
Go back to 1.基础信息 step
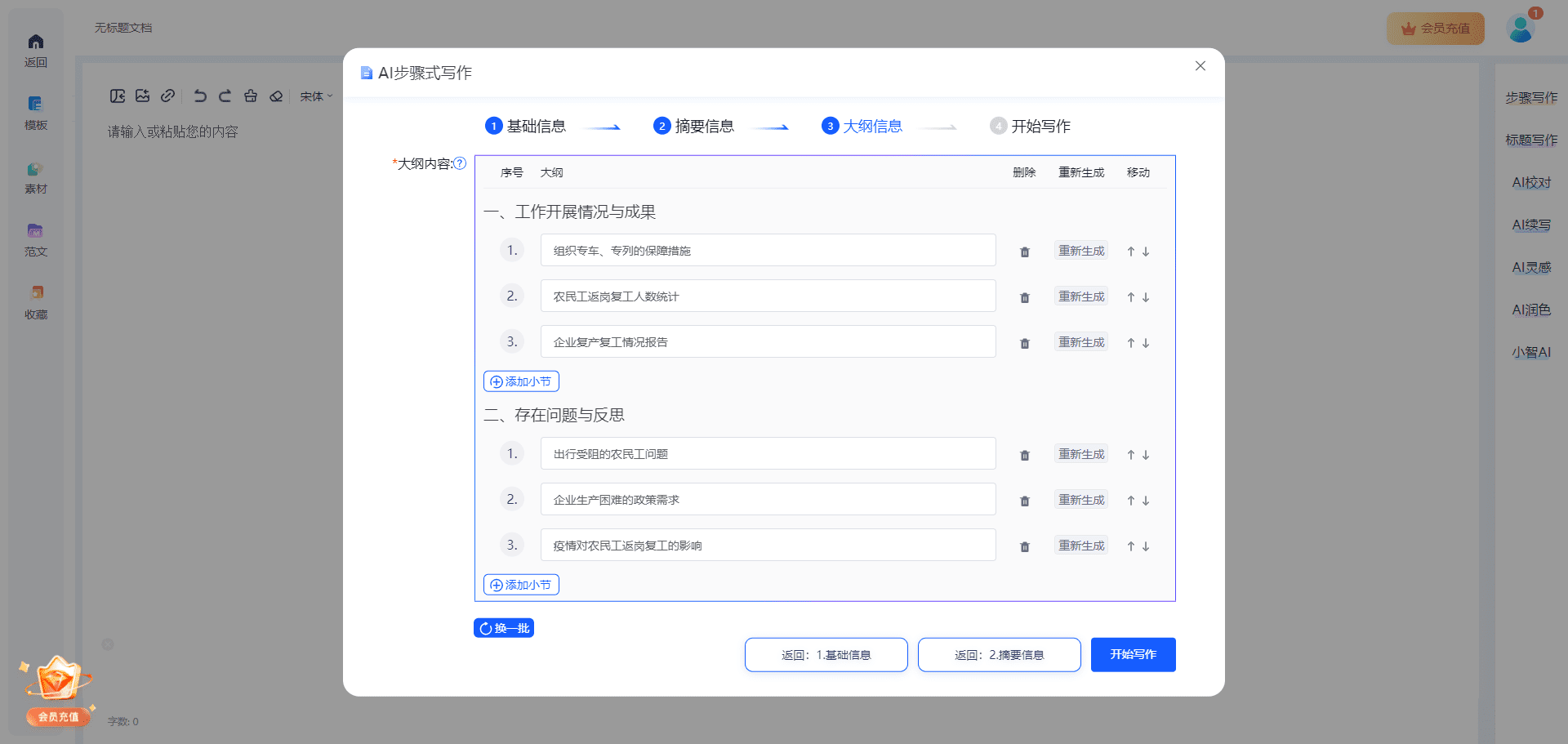(x=826, y=655)
